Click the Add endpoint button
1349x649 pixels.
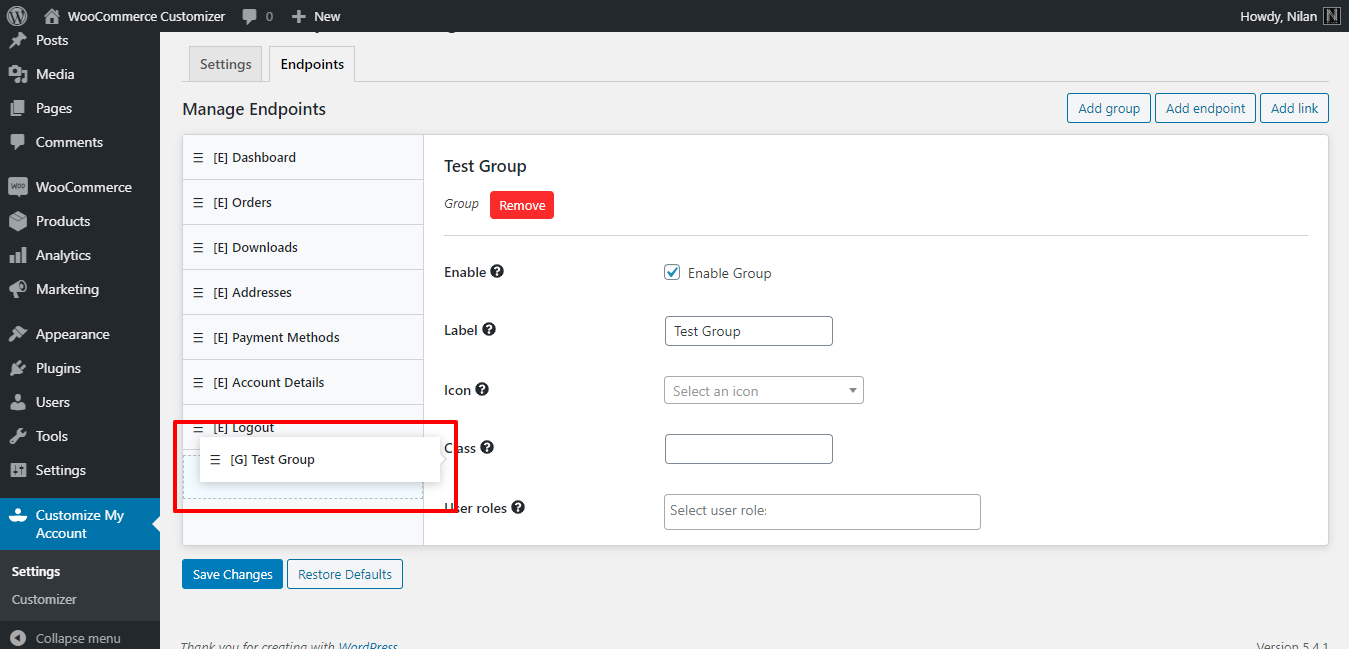coord(1204,107)
